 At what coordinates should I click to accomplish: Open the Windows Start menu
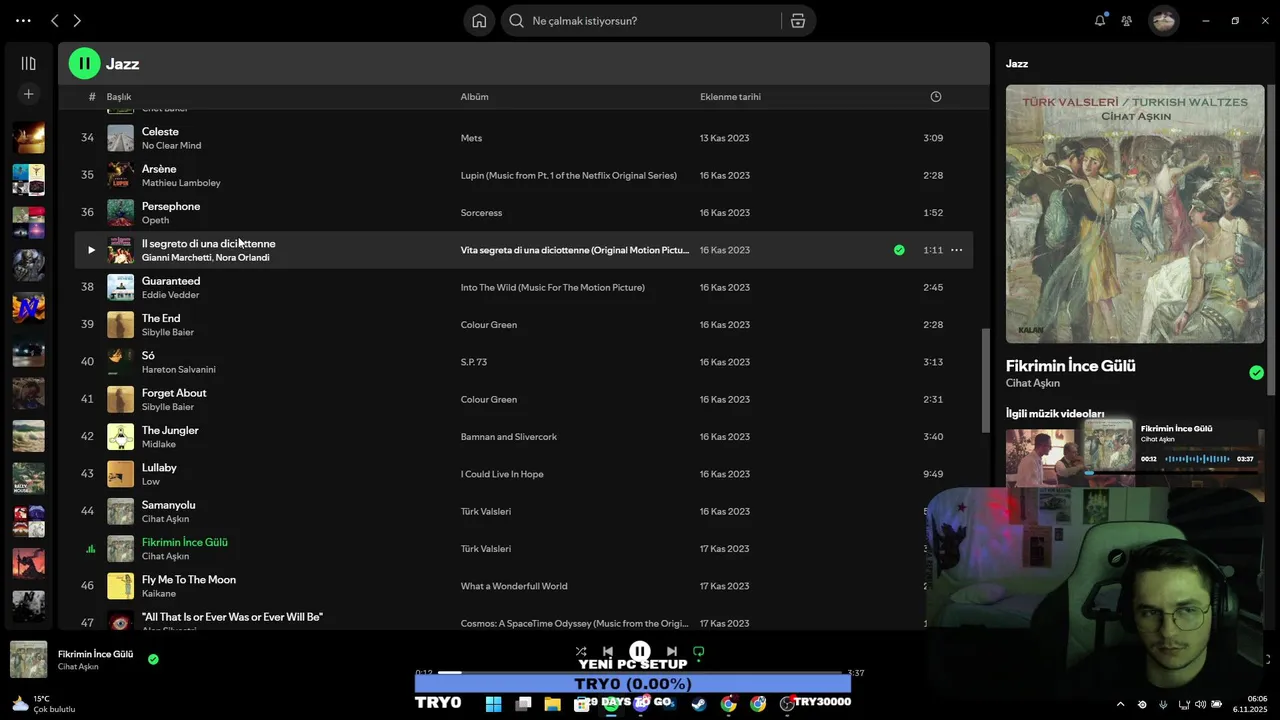pos(493,704)
